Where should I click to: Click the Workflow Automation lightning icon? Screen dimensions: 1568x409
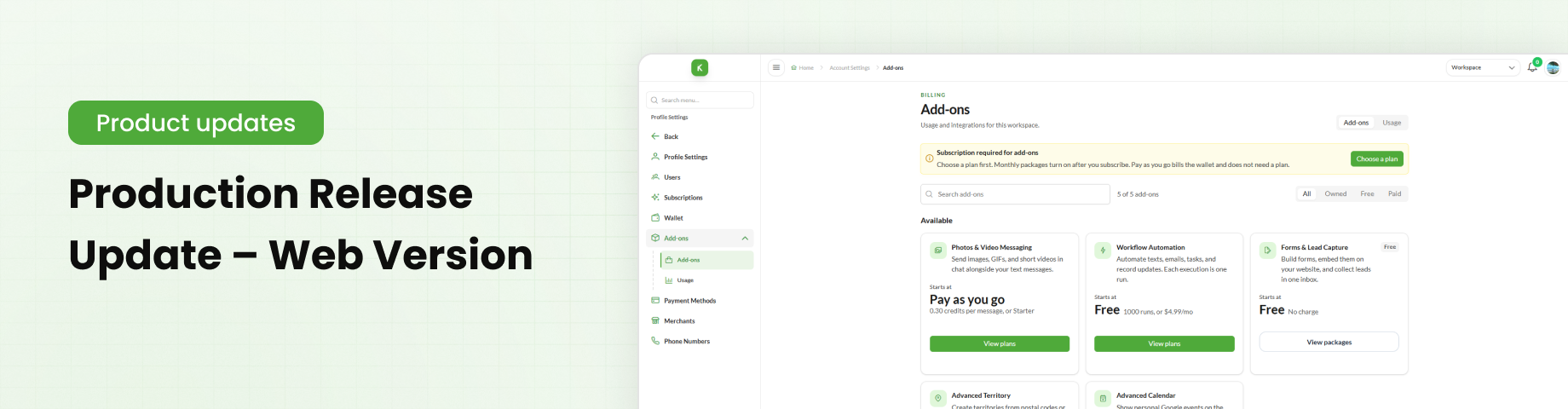1103,251
